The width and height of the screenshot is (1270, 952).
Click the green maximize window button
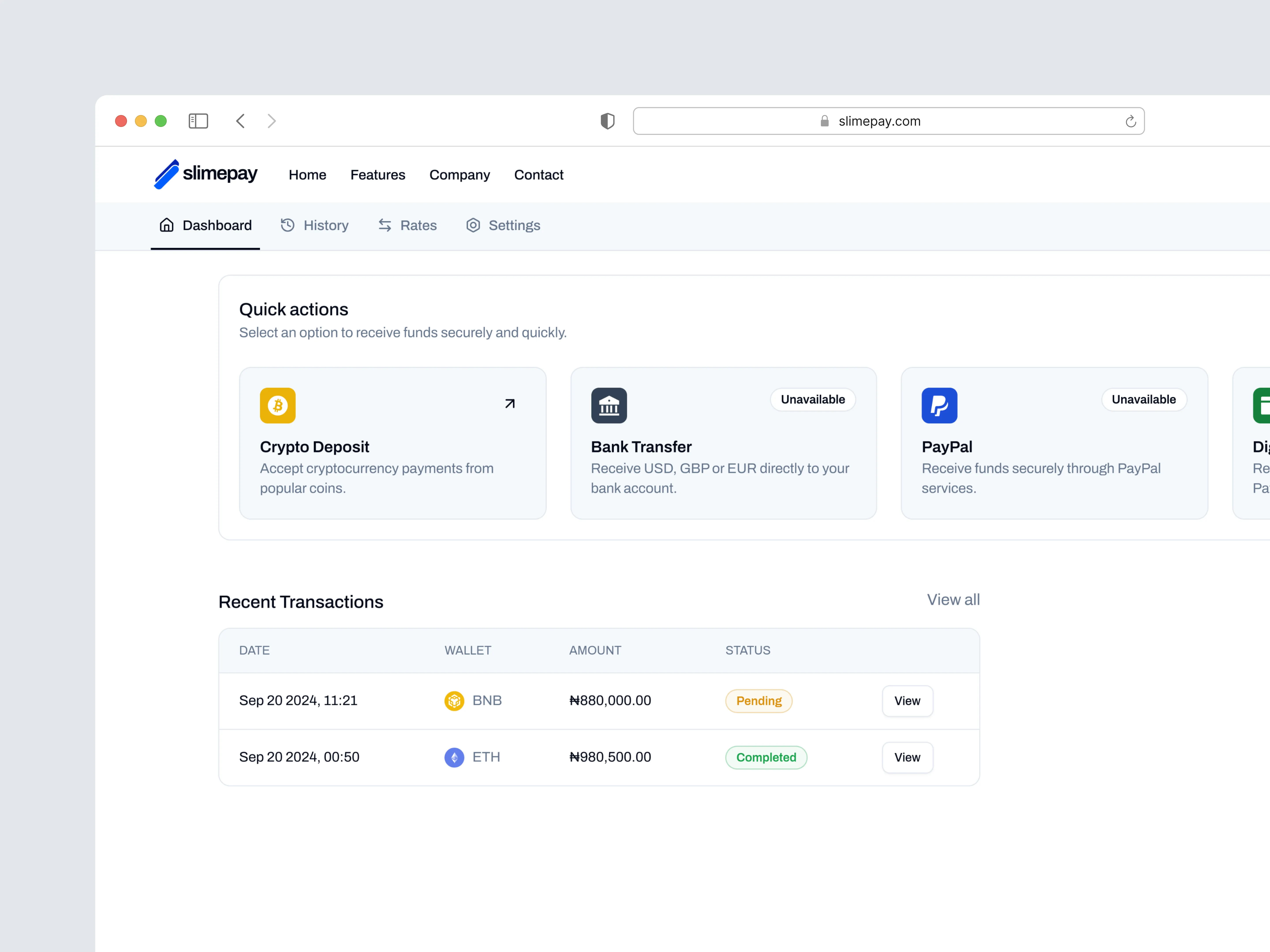tap(161, 121)
